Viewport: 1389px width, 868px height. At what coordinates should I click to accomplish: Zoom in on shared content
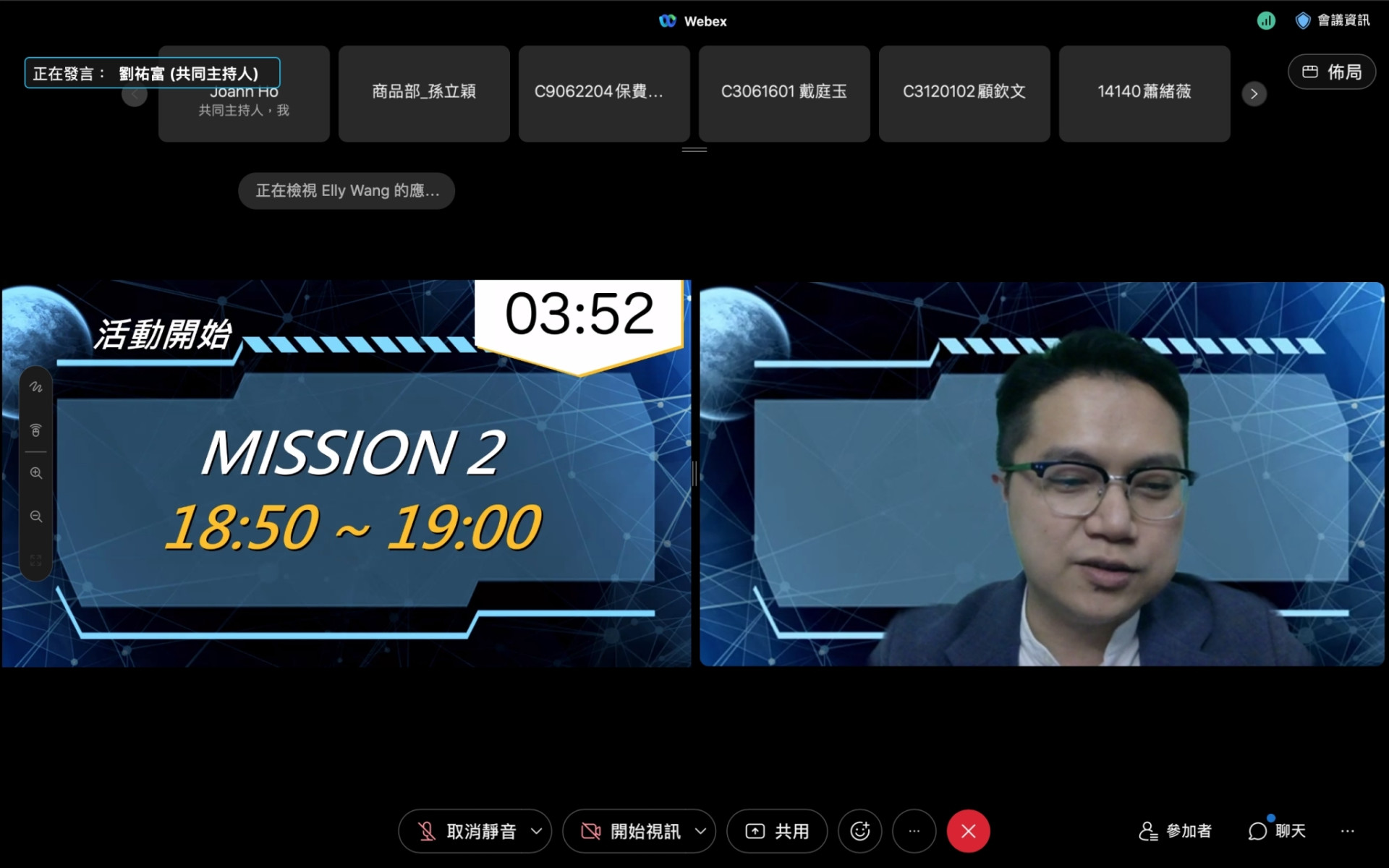click(35, 473)
